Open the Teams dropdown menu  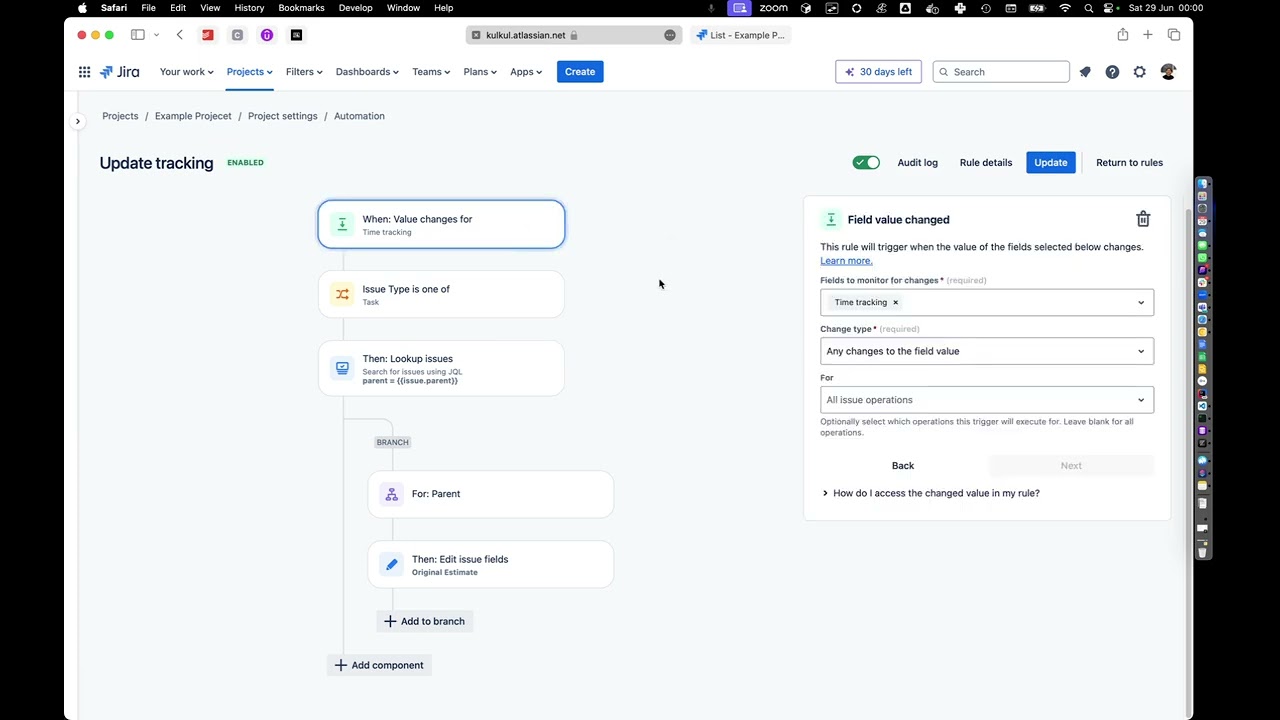(x=431, y=72)
